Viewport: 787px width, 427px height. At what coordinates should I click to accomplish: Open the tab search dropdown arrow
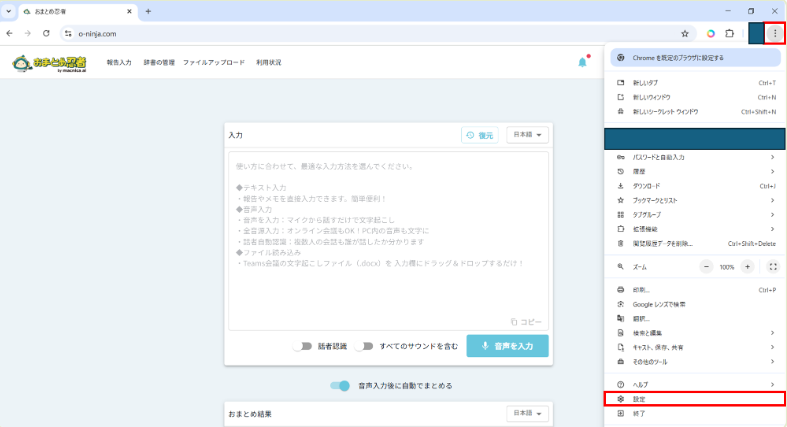[9, 11]
